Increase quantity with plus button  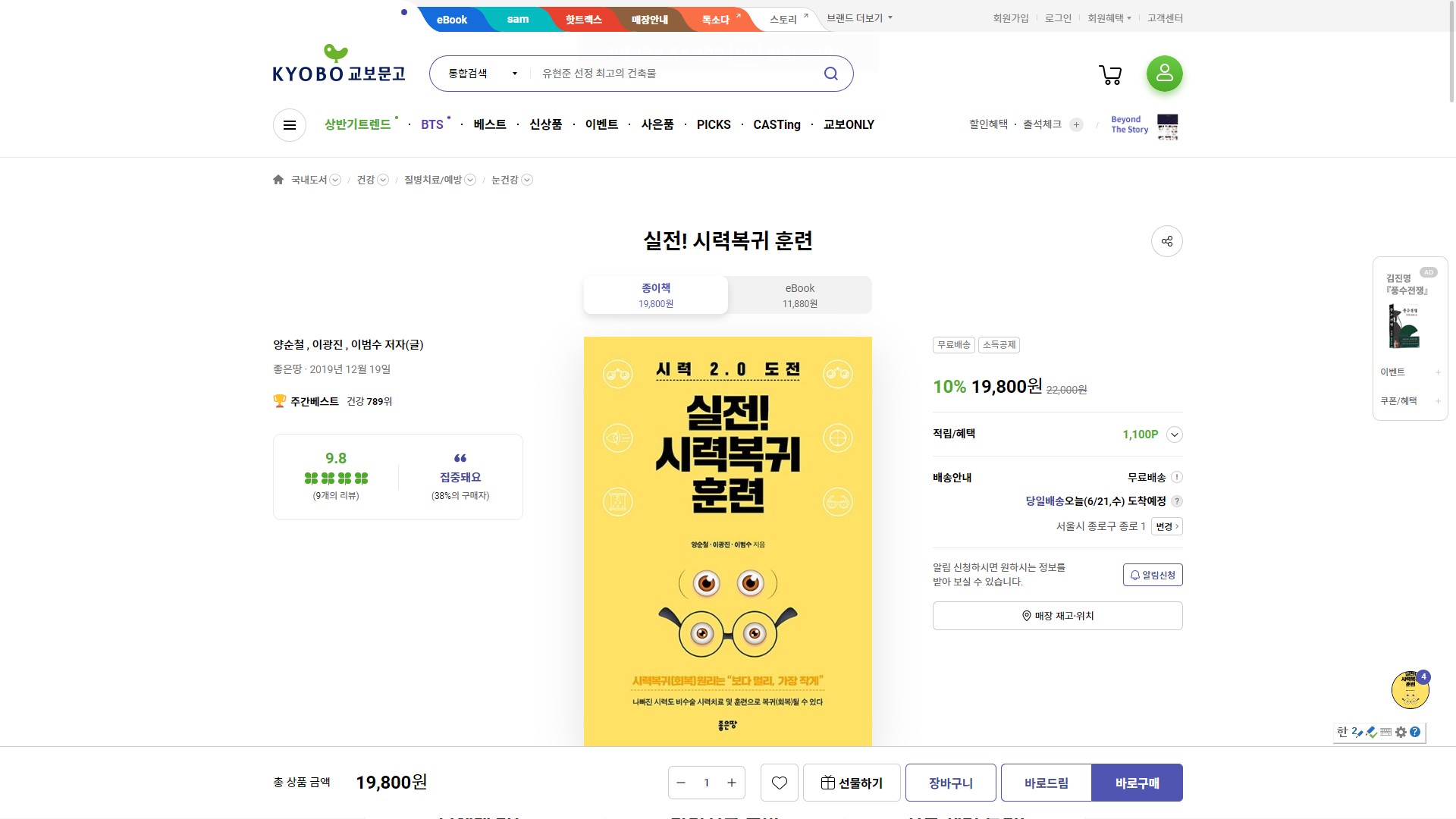(731, 783)
